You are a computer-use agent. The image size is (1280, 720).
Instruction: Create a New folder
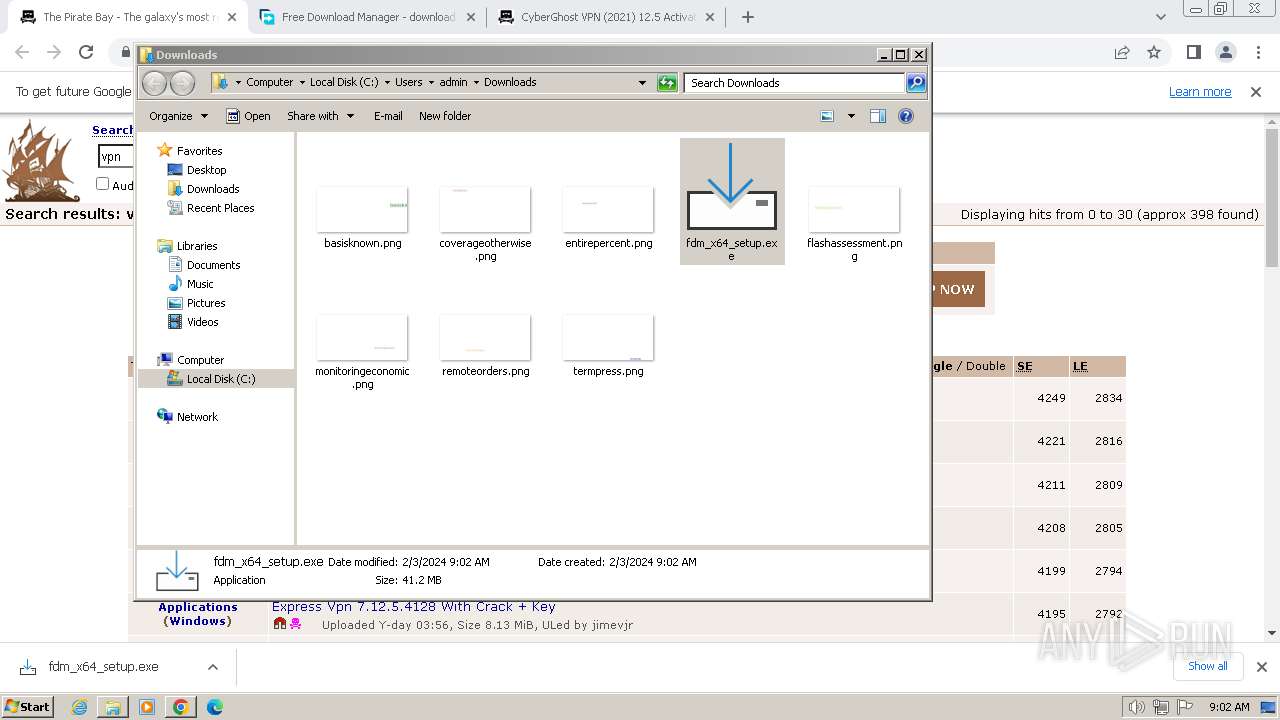point(445,116)
